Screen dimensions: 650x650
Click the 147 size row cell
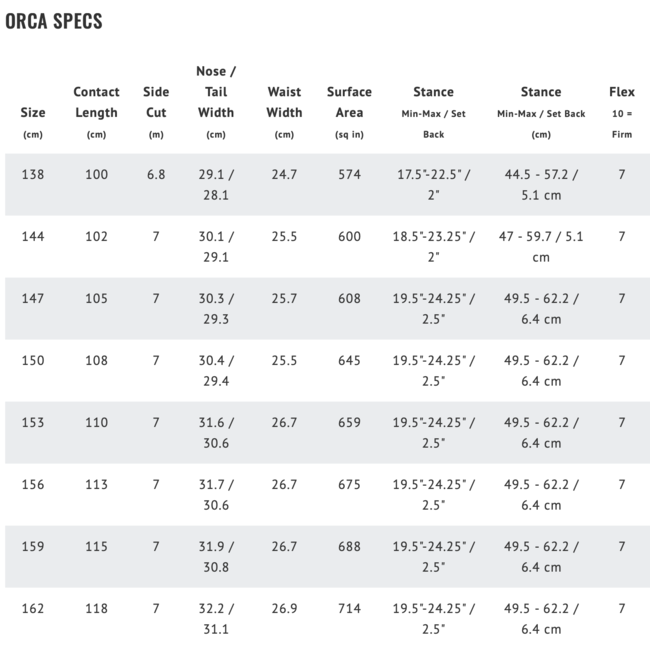point(33,298)
